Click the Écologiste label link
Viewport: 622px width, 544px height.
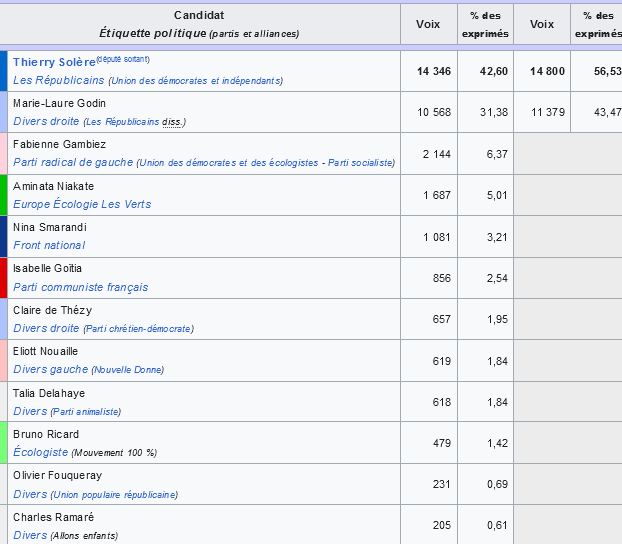click(x=40, y=452)
